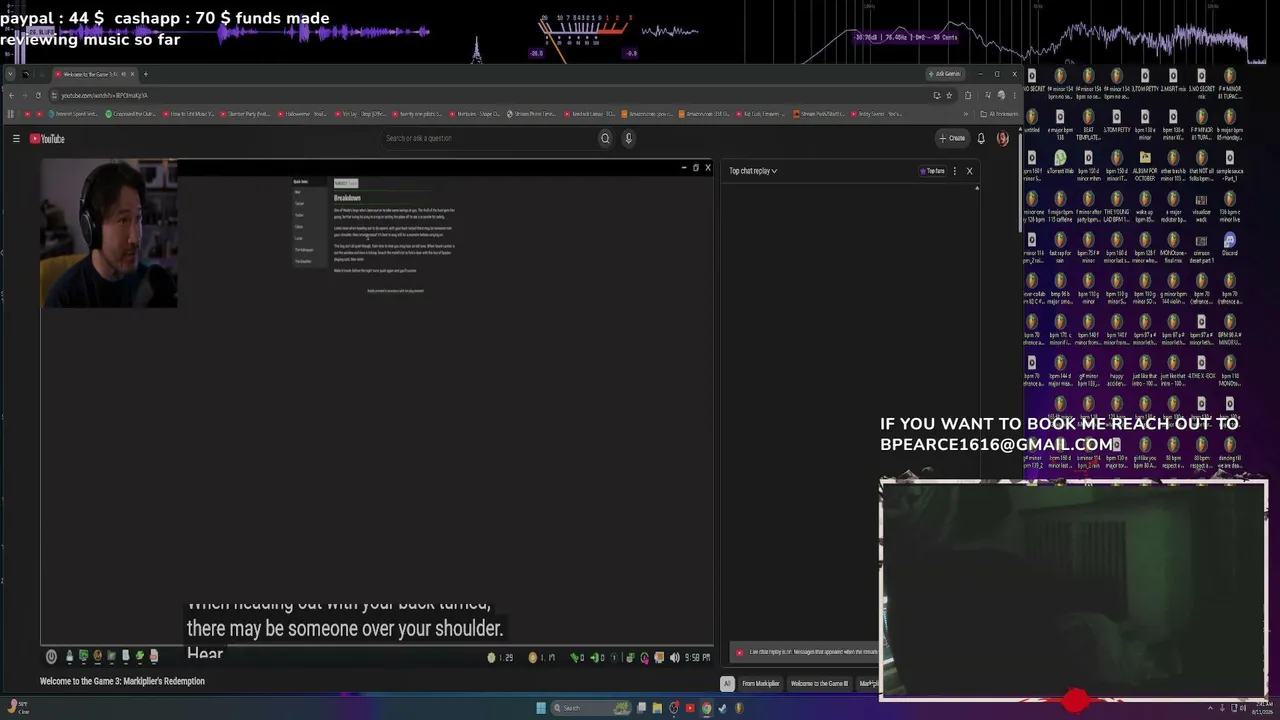This screenshot has height=720, width=1280.
Task: Go to the YouTube home logo
Action: tap(47, 139)
